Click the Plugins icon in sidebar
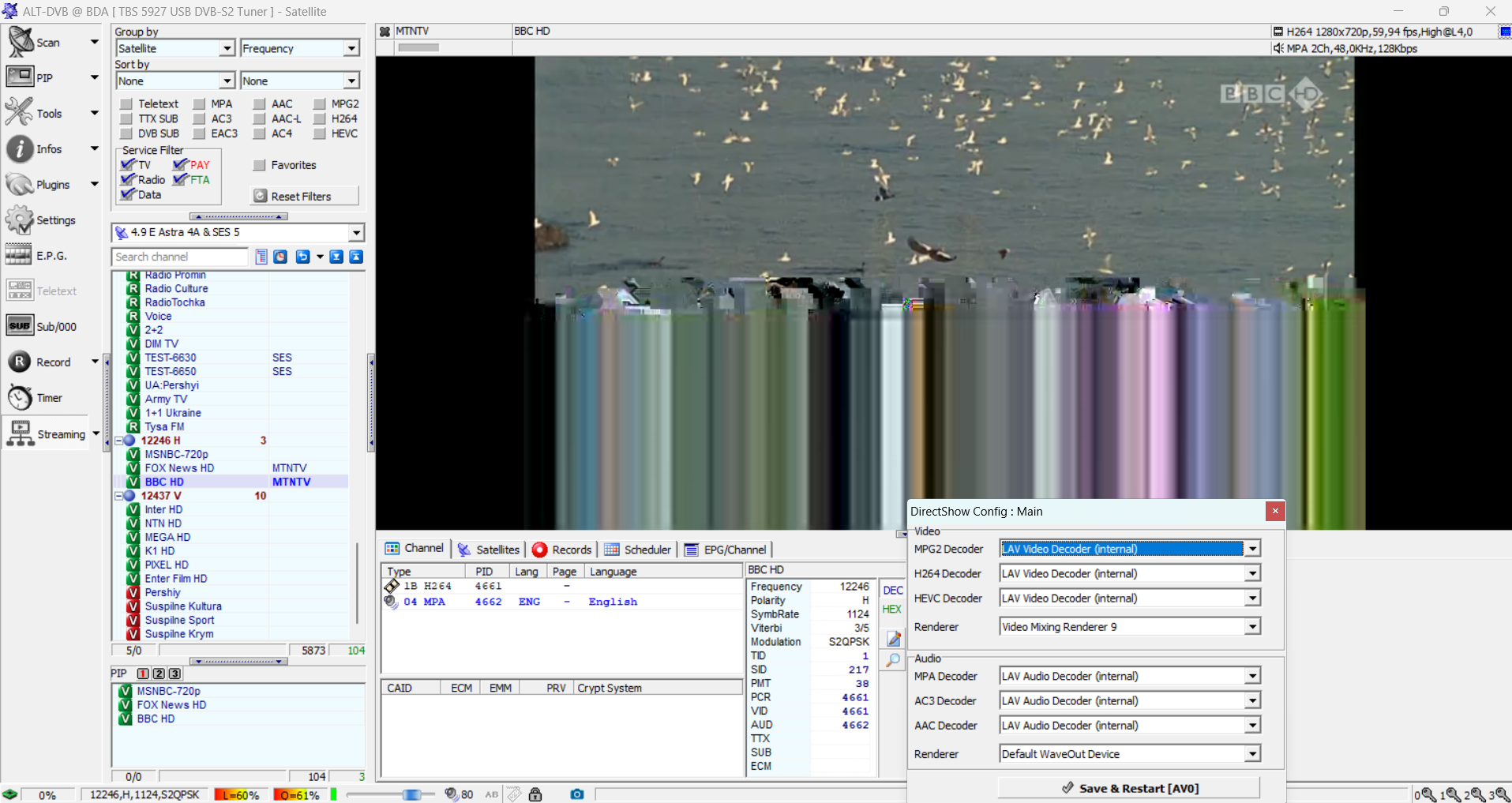Screen dimensions: 1512x803 coord(20,185)
